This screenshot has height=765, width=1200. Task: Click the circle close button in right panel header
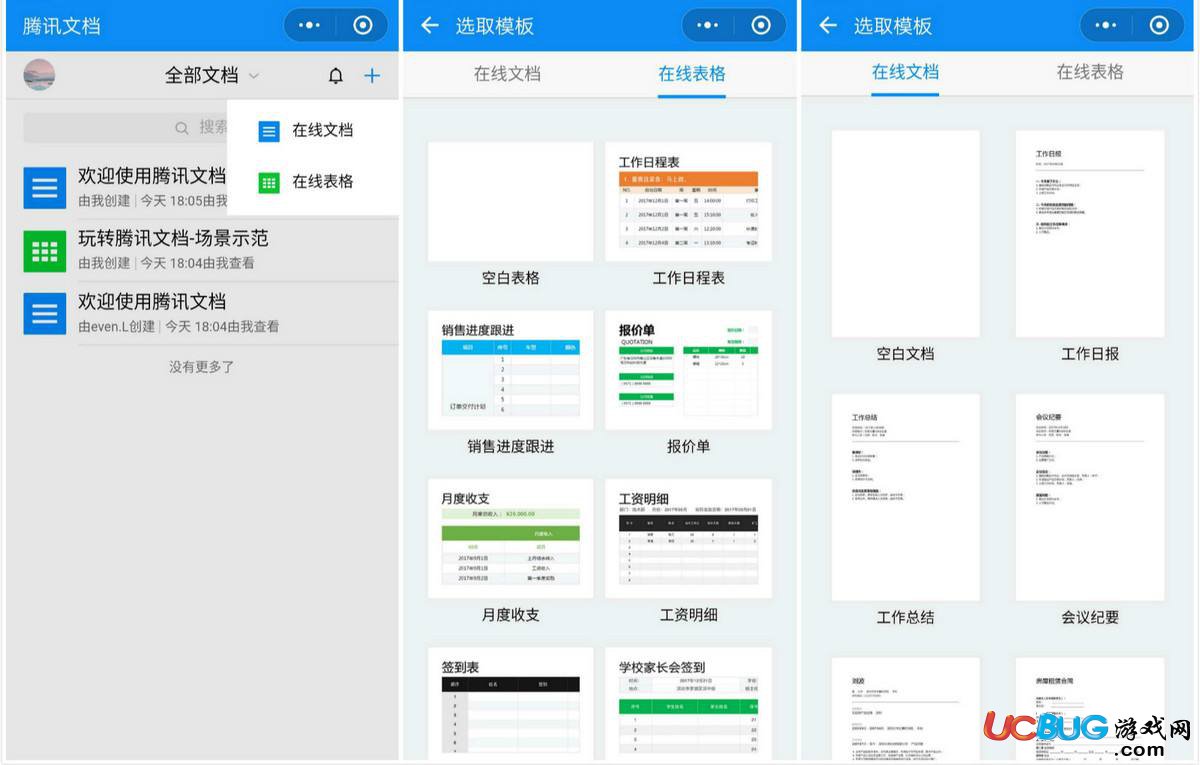(1159, 25)
